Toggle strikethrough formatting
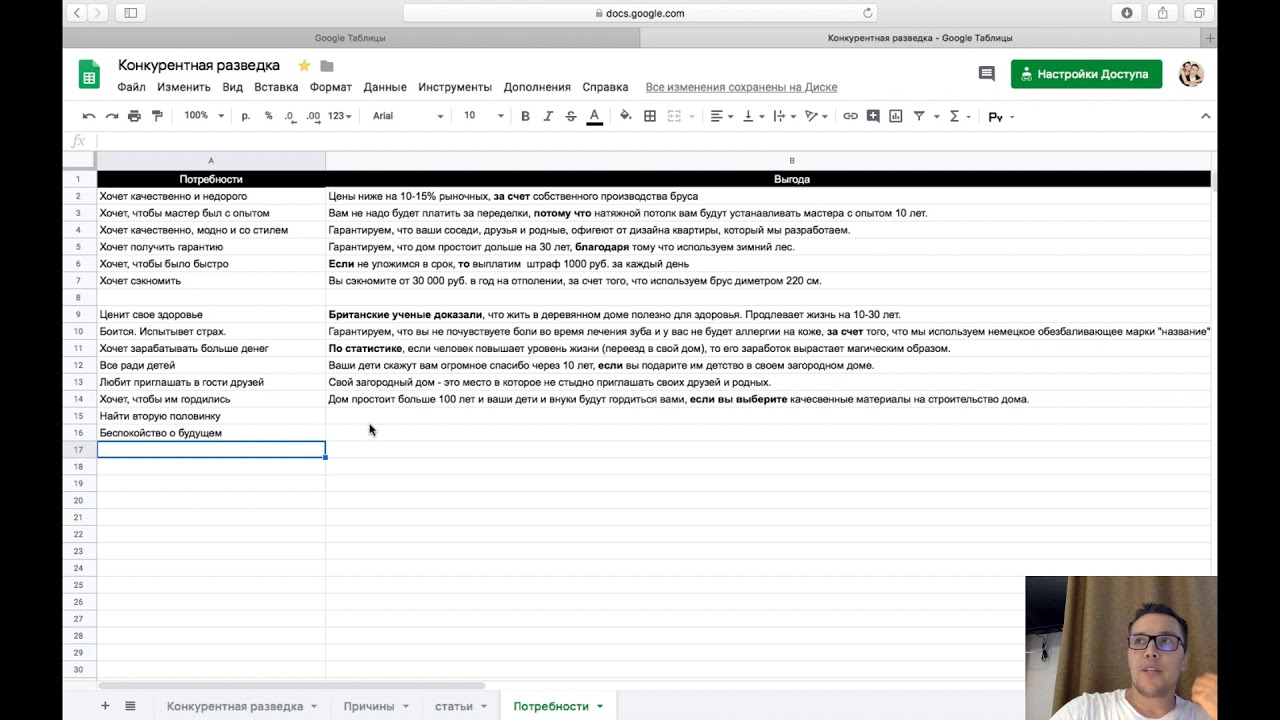 click(x=571, y=116)
